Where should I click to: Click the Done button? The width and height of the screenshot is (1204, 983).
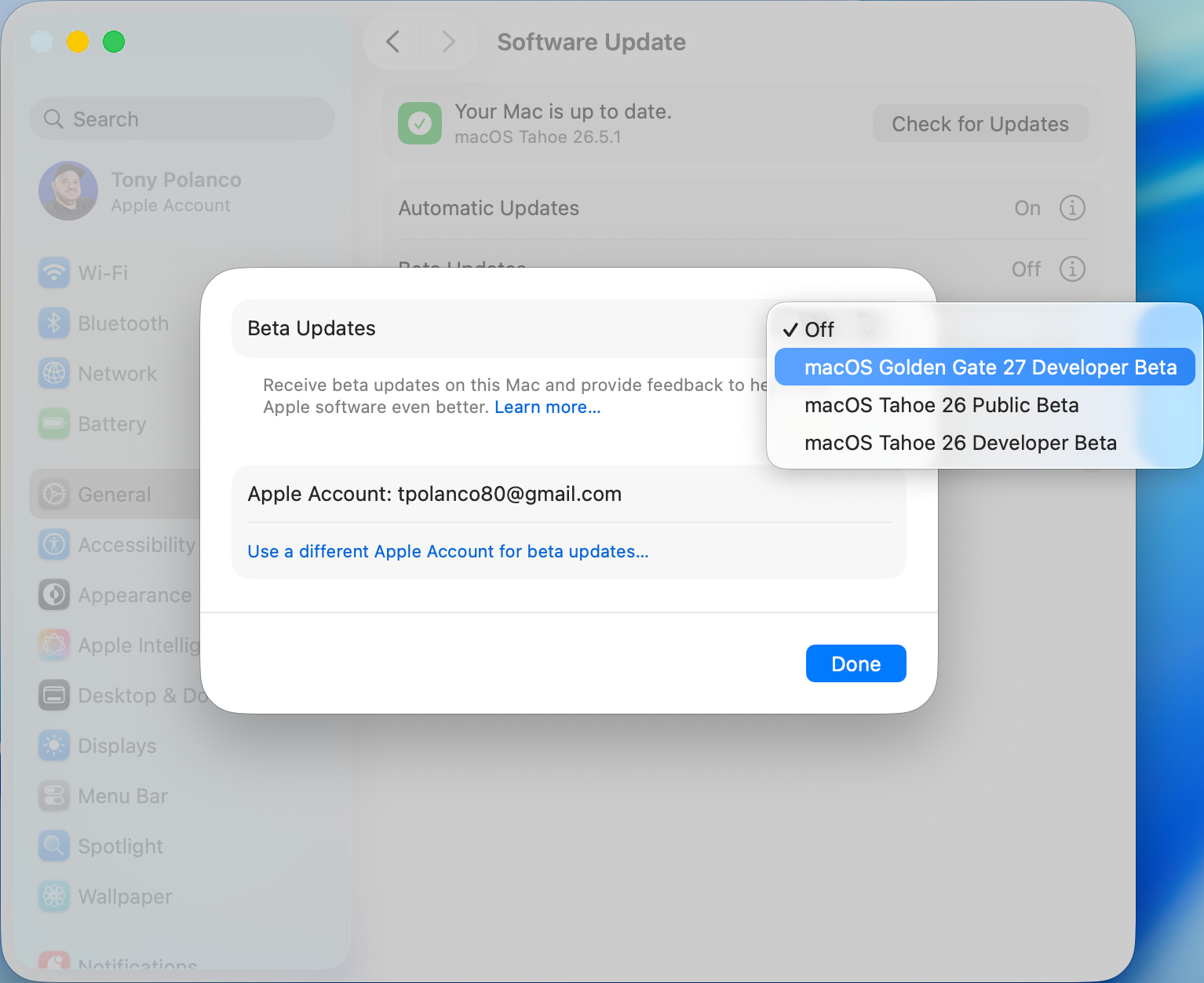[856, 663]
